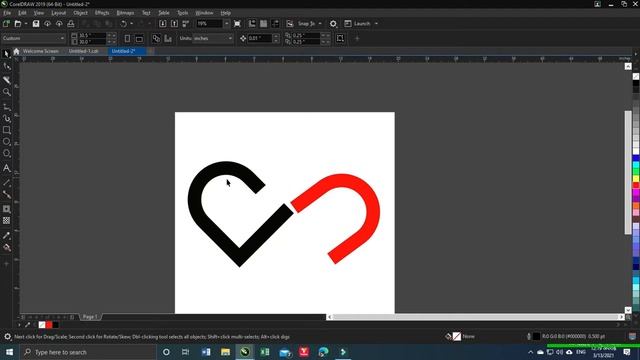
Task: Select the Pick tool
Action: coord(6,54)
